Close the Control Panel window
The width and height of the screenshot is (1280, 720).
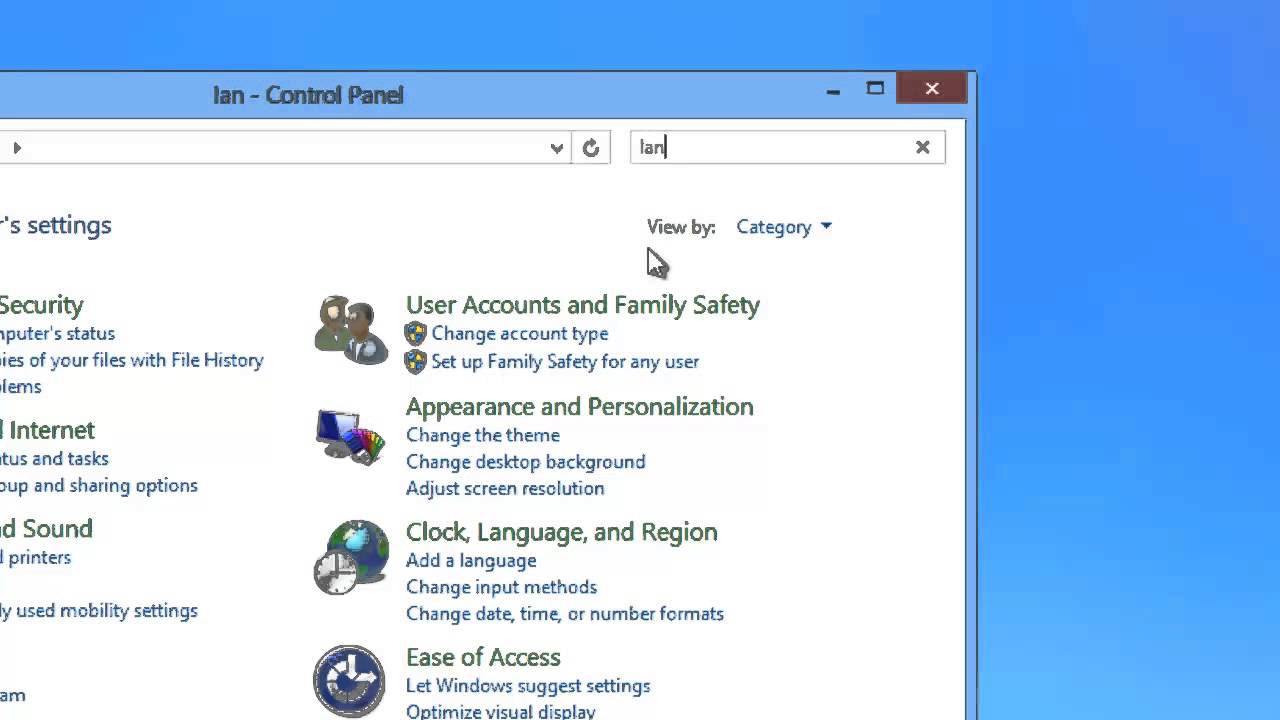point(932,89)
